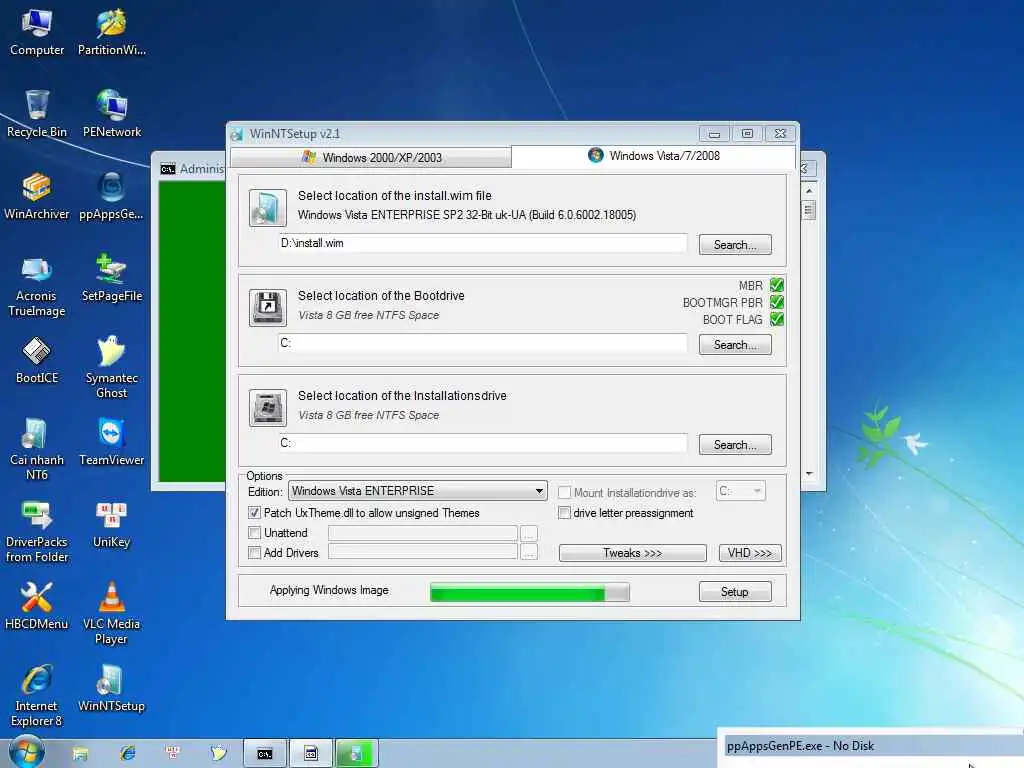Launch the TeamViewer desktop shortcut
The image size is (1024, 768).
112,442
